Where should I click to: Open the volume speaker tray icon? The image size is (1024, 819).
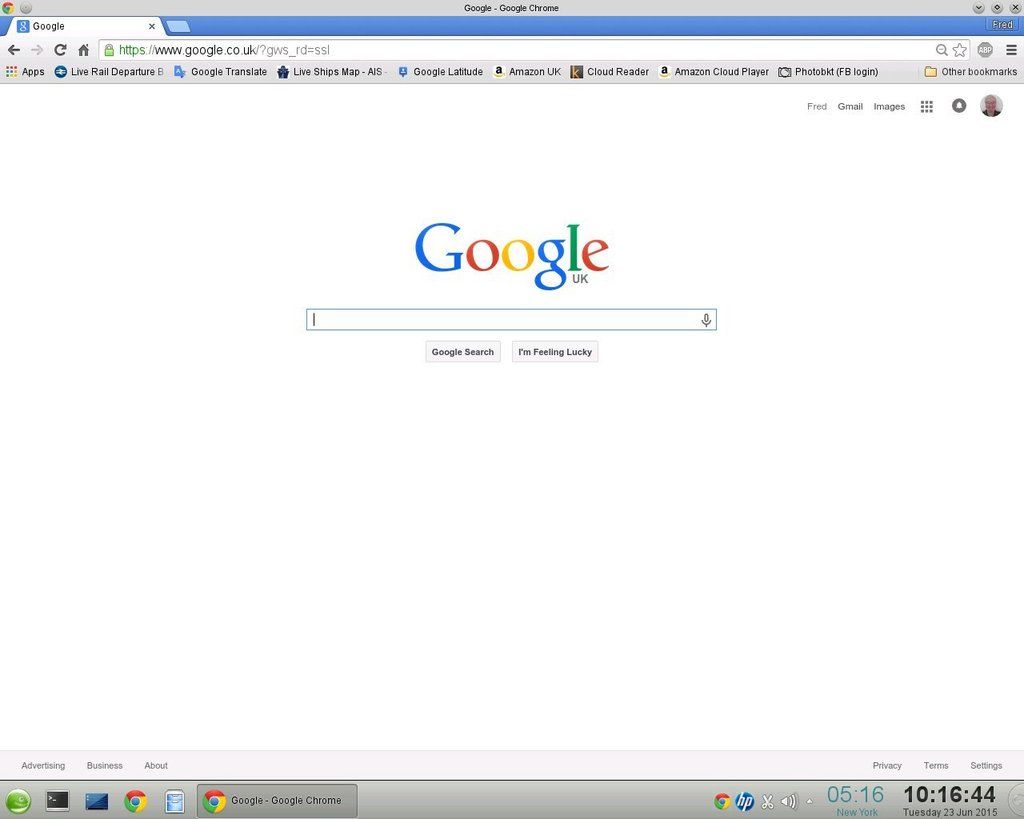pyautogui.click(x=789, y=801)
